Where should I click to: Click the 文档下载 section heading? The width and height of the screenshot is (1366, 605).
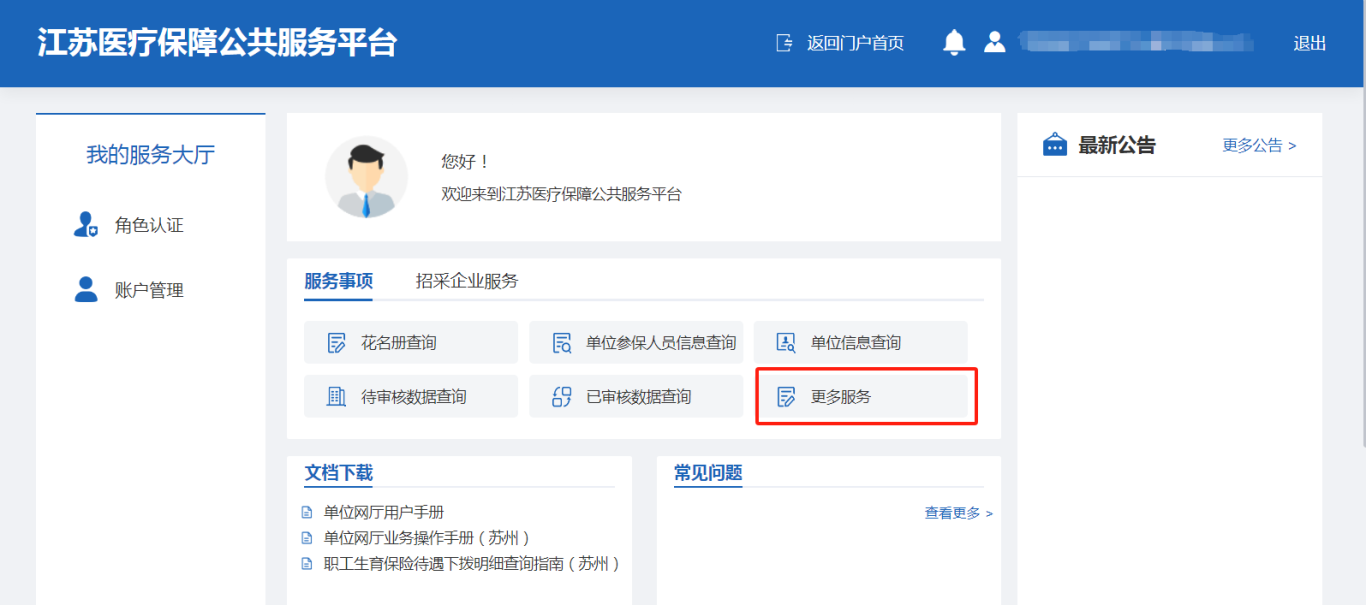pyautogui.click(x=338, y=473)
